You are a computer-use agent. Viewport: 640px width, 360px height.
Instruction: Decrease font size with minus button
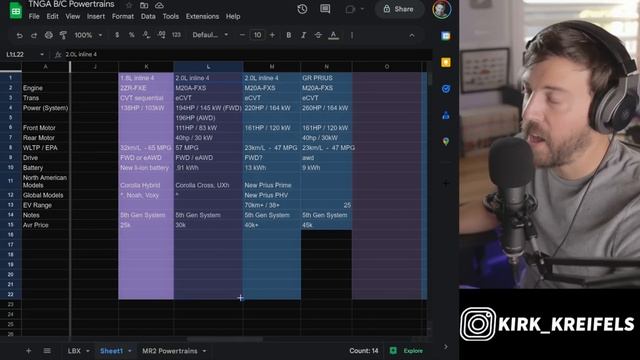(242, 36)
